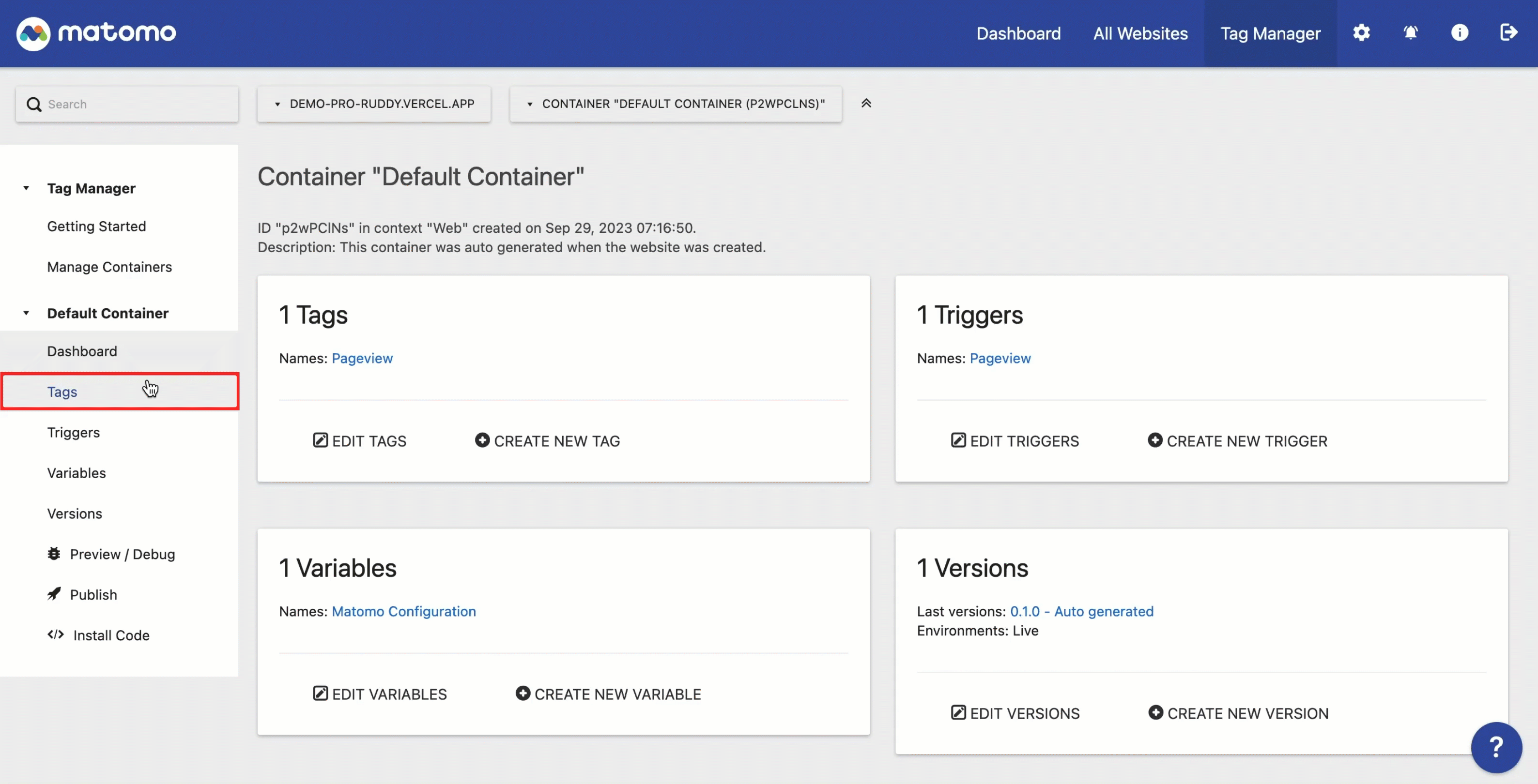Select Versions in the sidebar
The height and width of the screenshot is (784, 1538).
click(x=75, y=514)
